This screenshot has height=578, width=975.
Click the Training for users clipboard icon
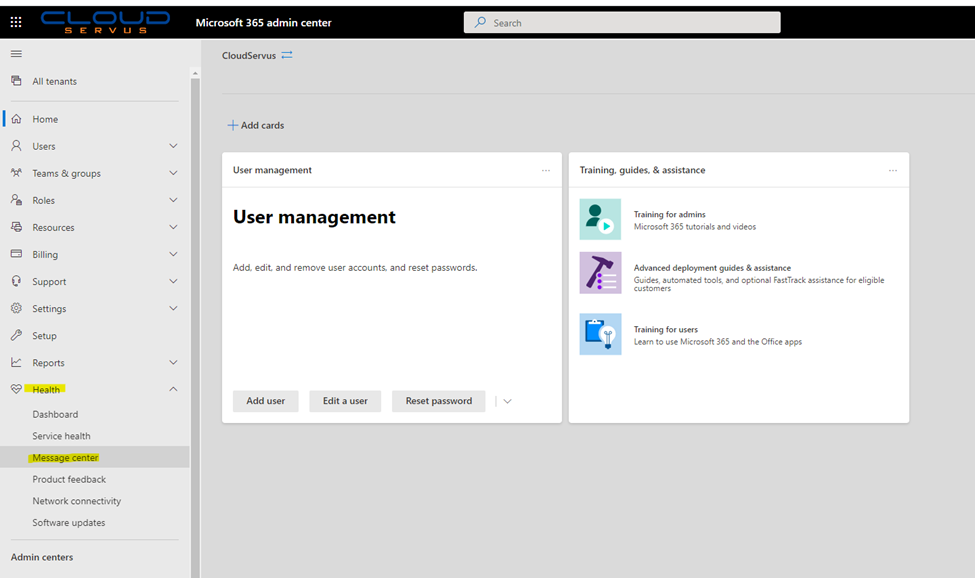tap(598, 335)
